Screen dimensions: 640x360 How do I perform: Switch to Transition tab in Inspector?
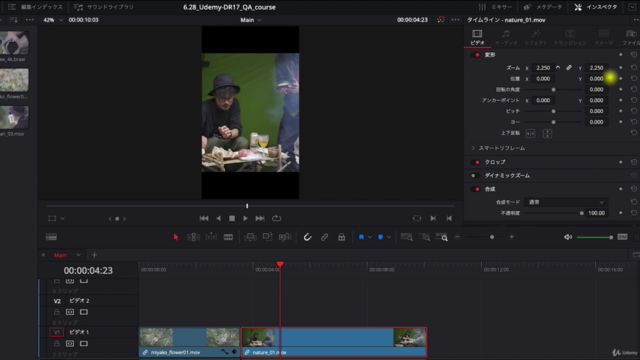[x=570, y=37]
